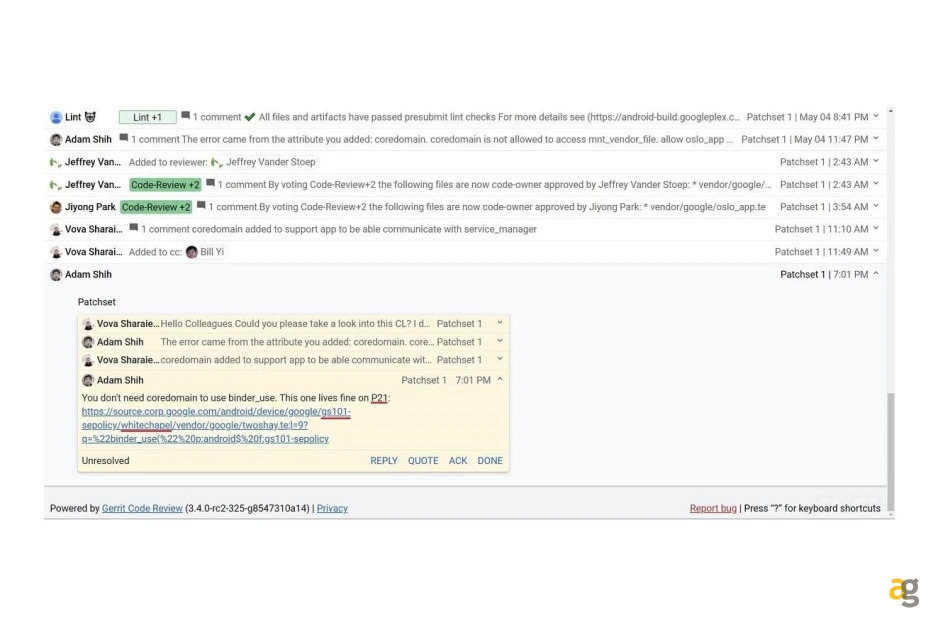Click the vertical scrollbar on the right
Viewport: 938px width, 625px height.
tap(888, 450)
